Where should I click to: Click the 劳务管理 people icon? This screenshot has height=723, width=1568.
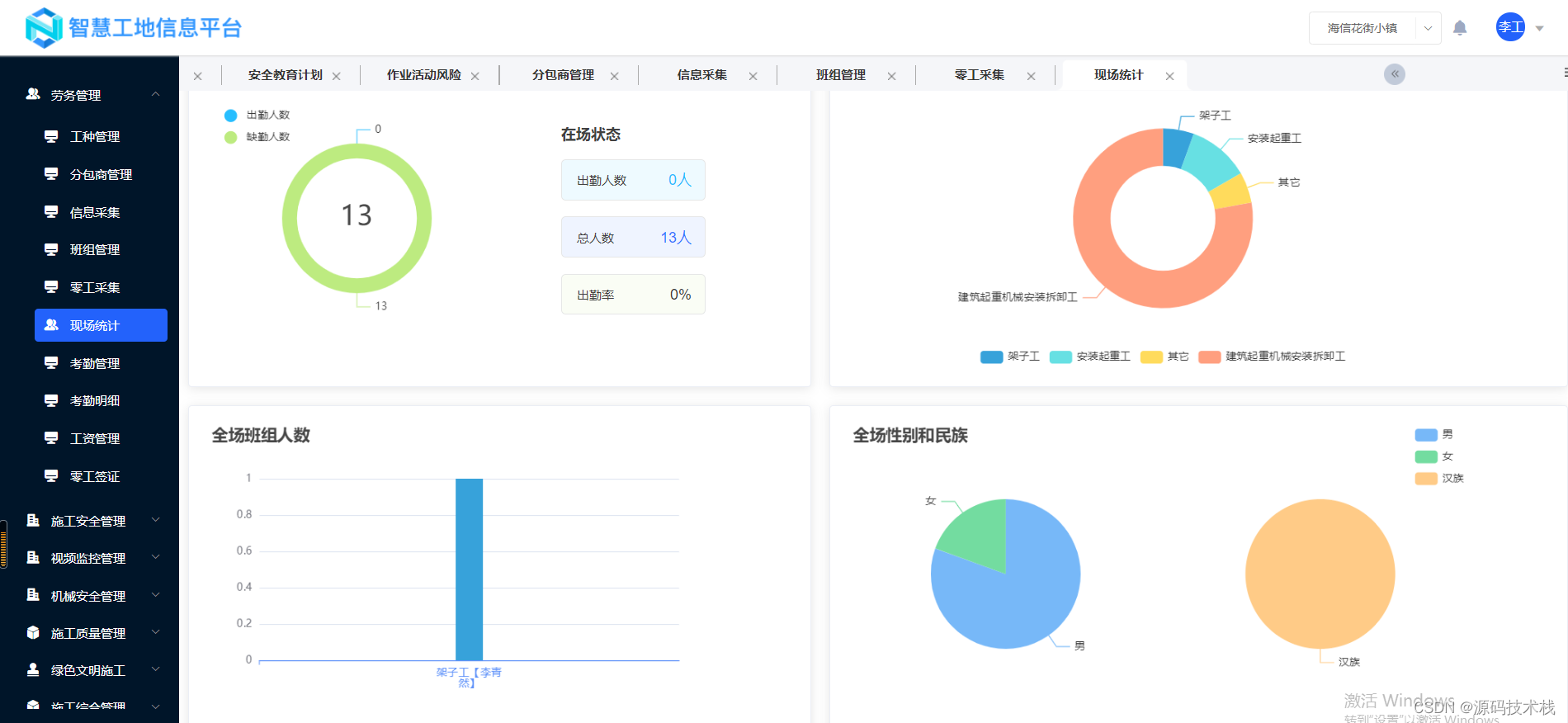click(33, 94)
